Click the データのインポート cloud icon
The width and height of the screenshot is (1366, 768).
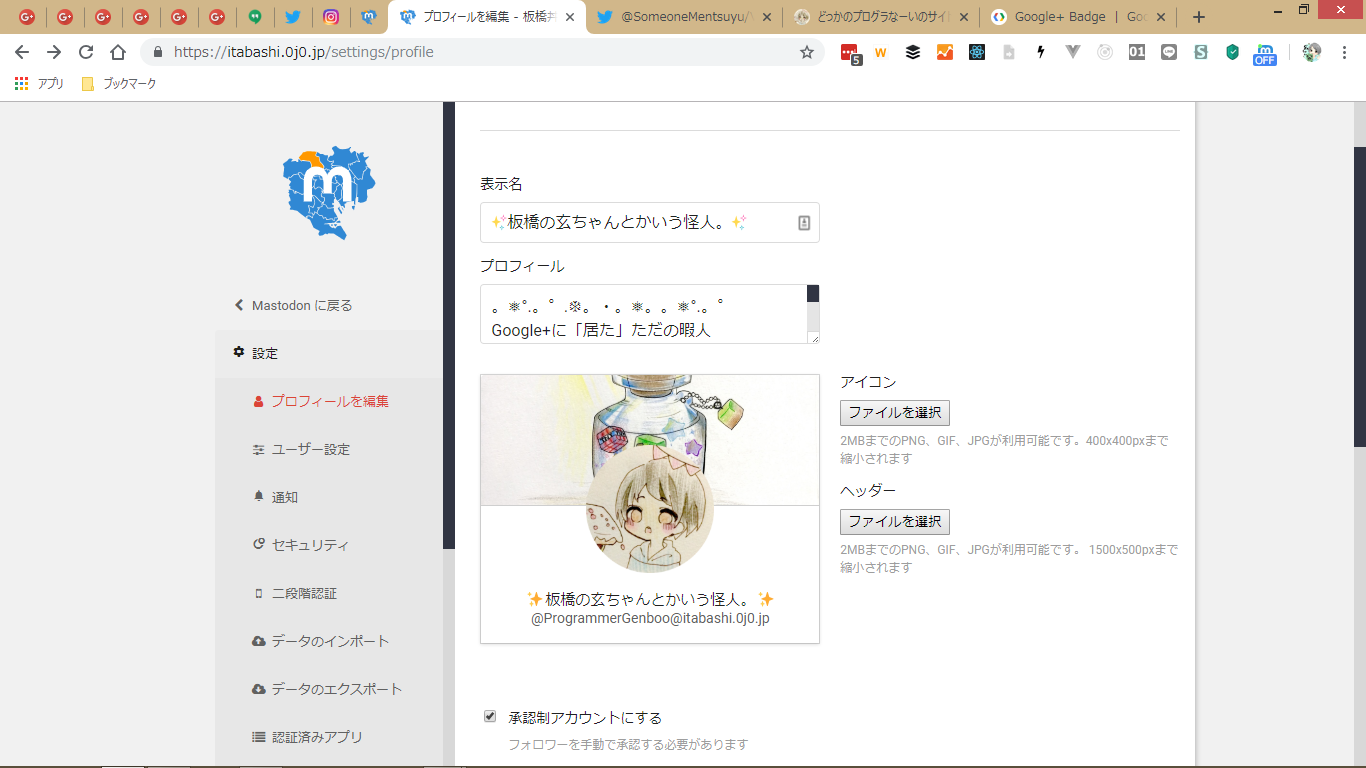tap(258, 641)
